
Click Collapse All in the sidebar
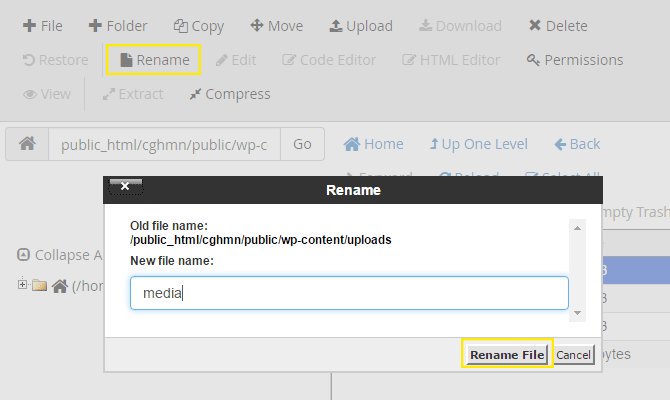(60, 255)
